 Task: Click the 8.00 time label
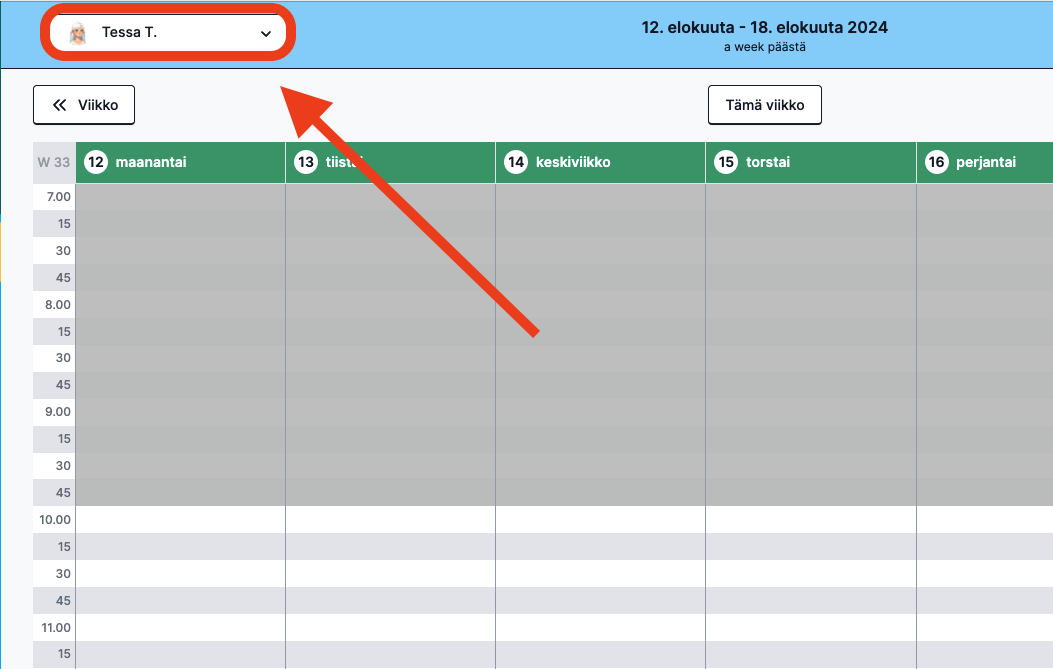click(58, 304)
